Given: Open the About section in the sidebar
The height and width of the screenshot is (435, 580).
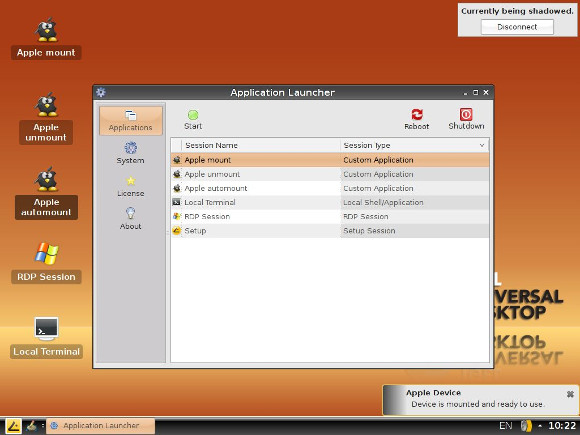Looking at the screenshot, I should [x=131, y=219].
